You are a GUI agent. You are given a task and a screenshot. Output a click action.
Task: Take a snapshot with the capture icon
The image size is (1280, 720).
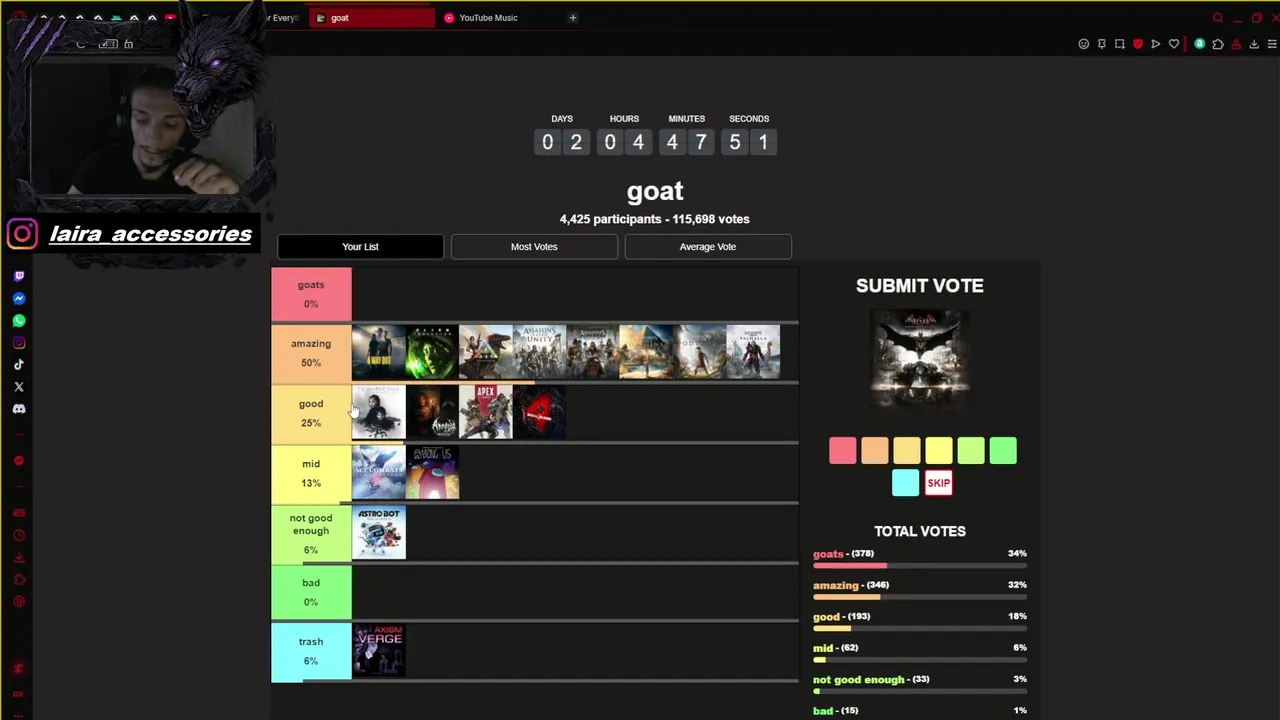[1119, 44]
